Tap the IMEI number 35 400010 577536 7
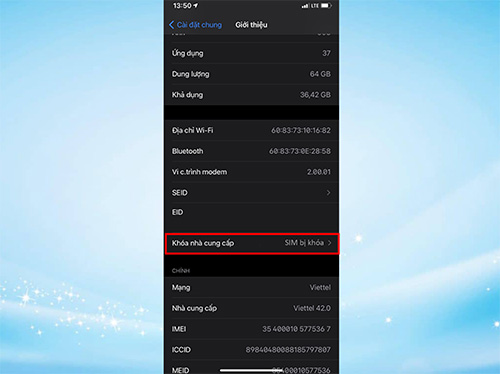Viewport: 500px width, 374px height. point(296,329)
